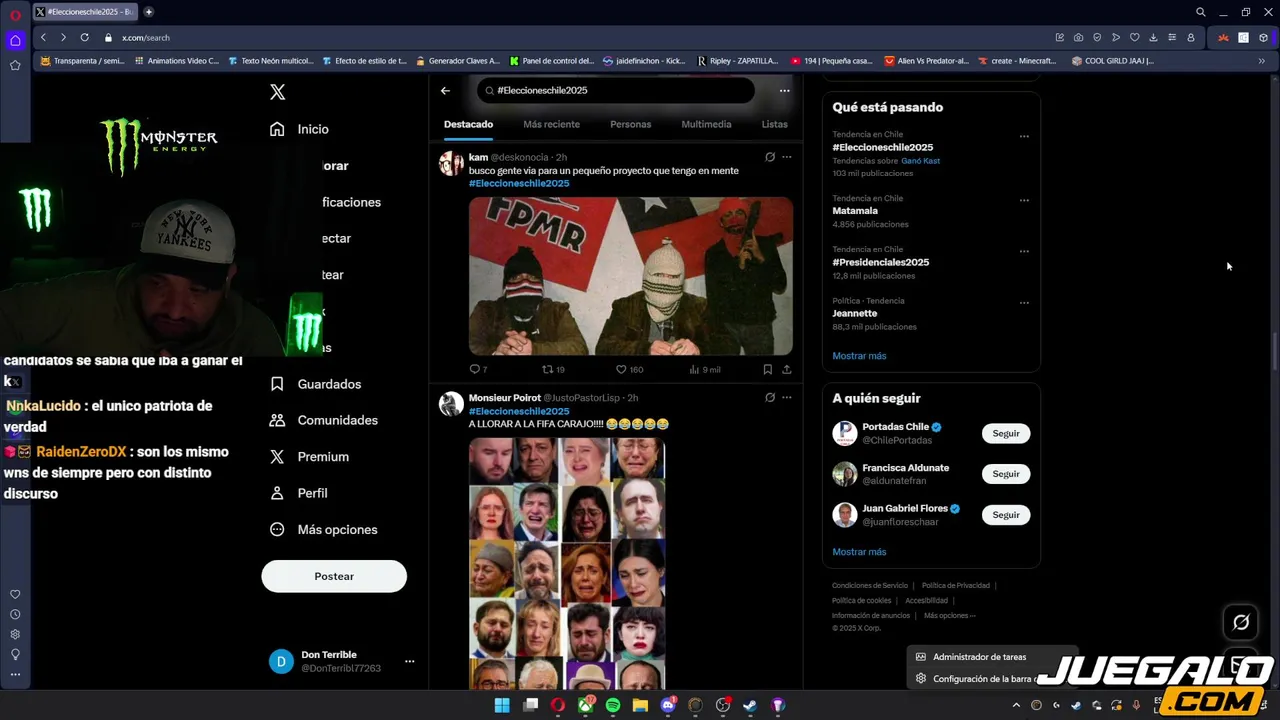
Task: Open the Jeannette trend
Action: [x=854, y=313]
